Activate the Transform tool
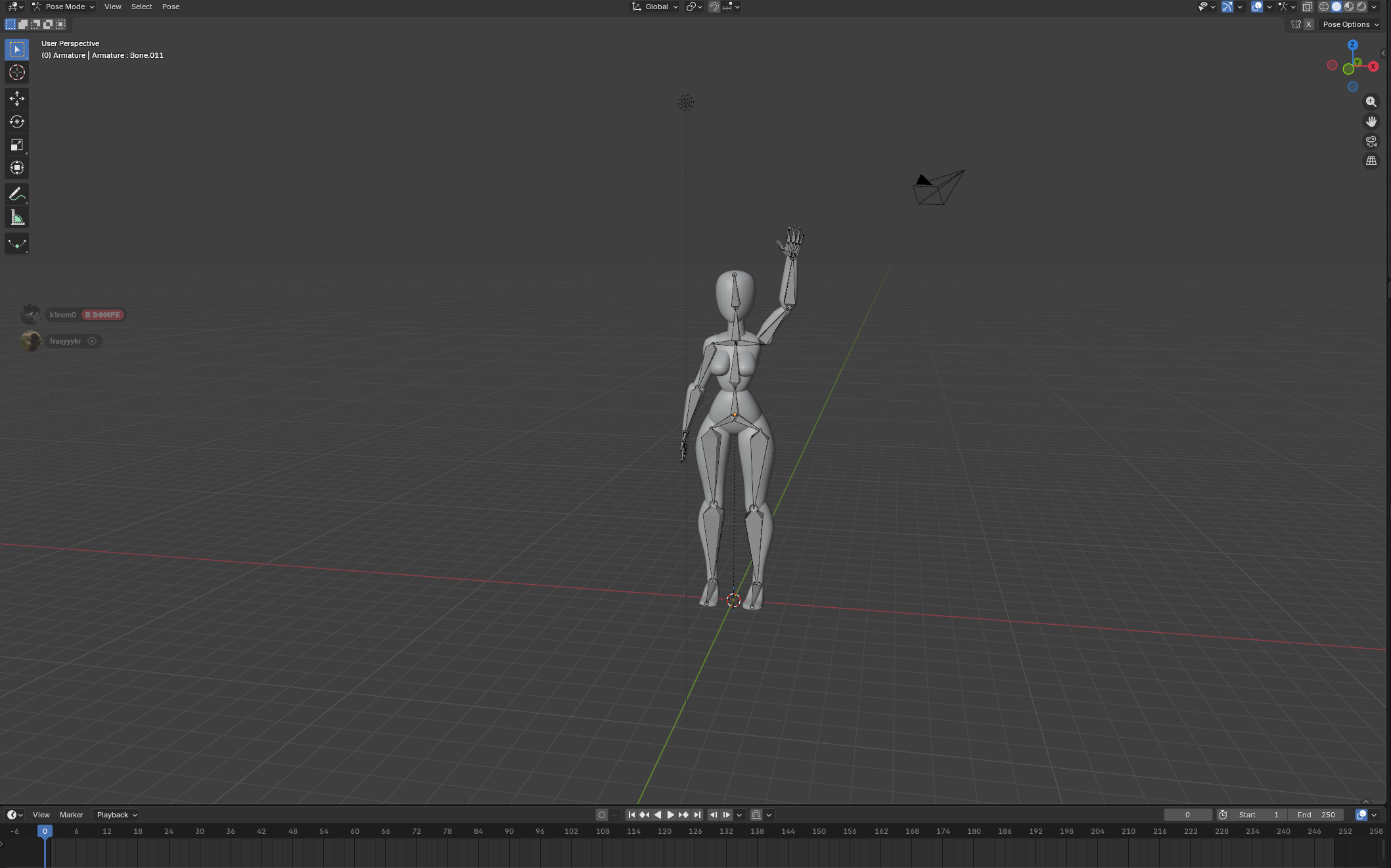Screen dimensions: 1391x868 [x=17, y=168]
